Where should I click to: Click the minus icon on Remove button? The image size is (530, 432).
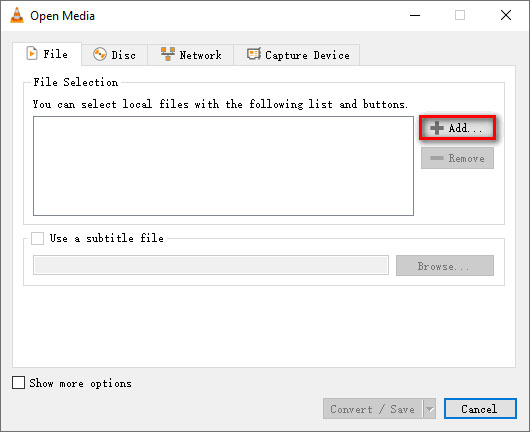click(436, 158)
